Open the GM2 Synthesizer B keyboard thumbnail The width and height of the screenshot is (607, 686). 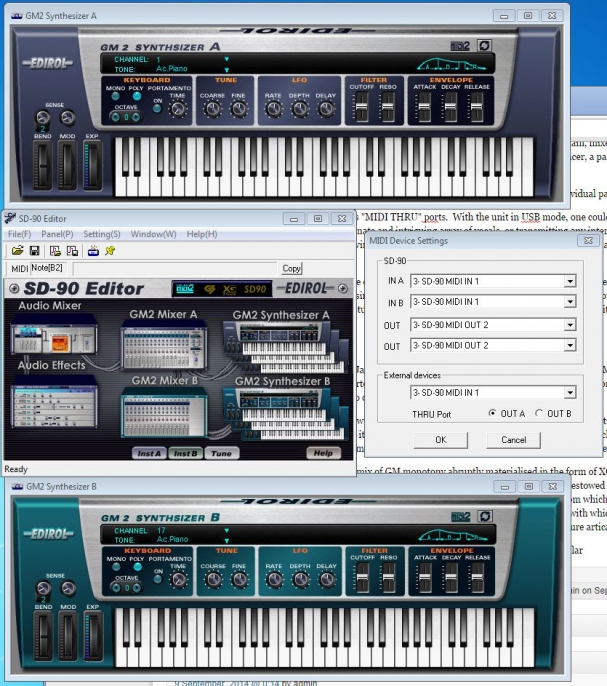pos(284,413)
